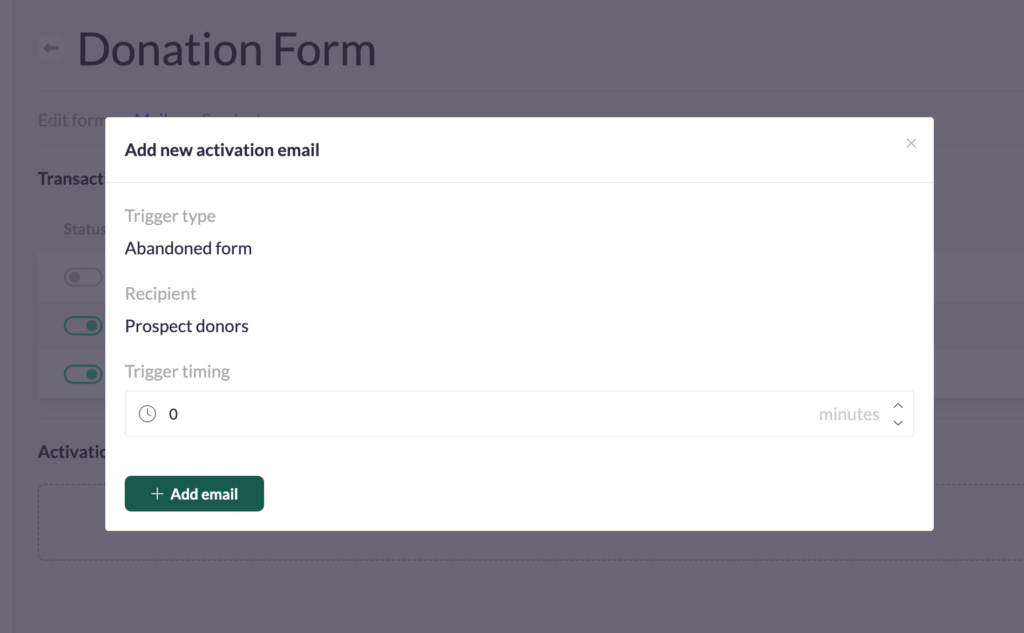
Task: Open the Edit form tab
Action: (x=71, y=120)
